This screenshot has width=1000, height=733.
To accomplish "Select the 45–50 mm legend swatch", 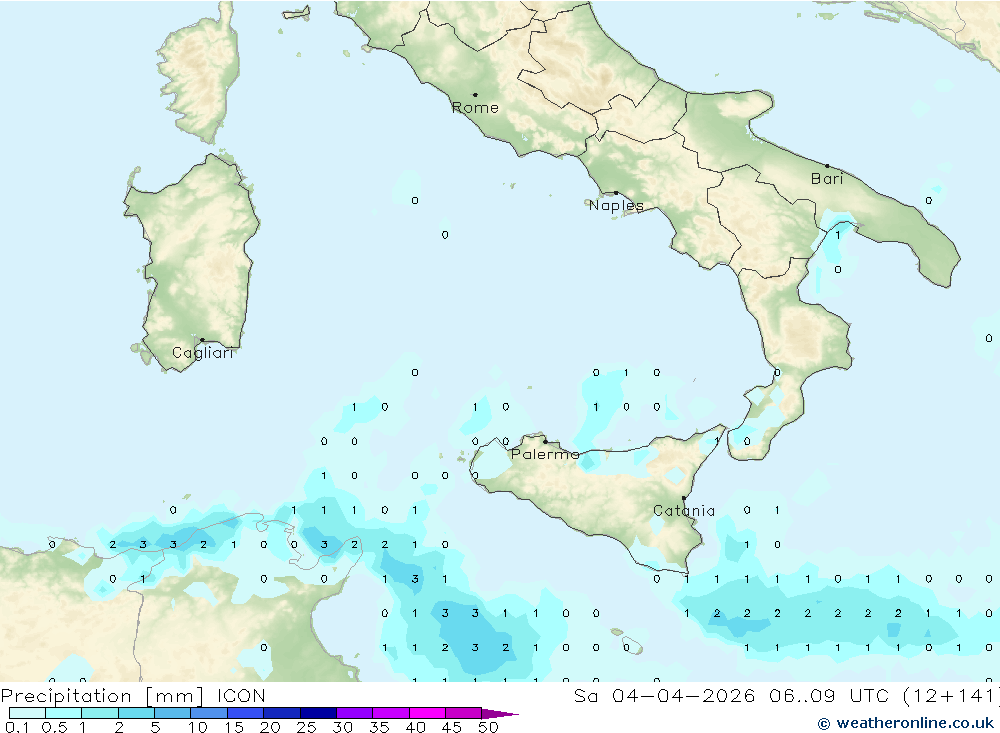I will point(464,713).
